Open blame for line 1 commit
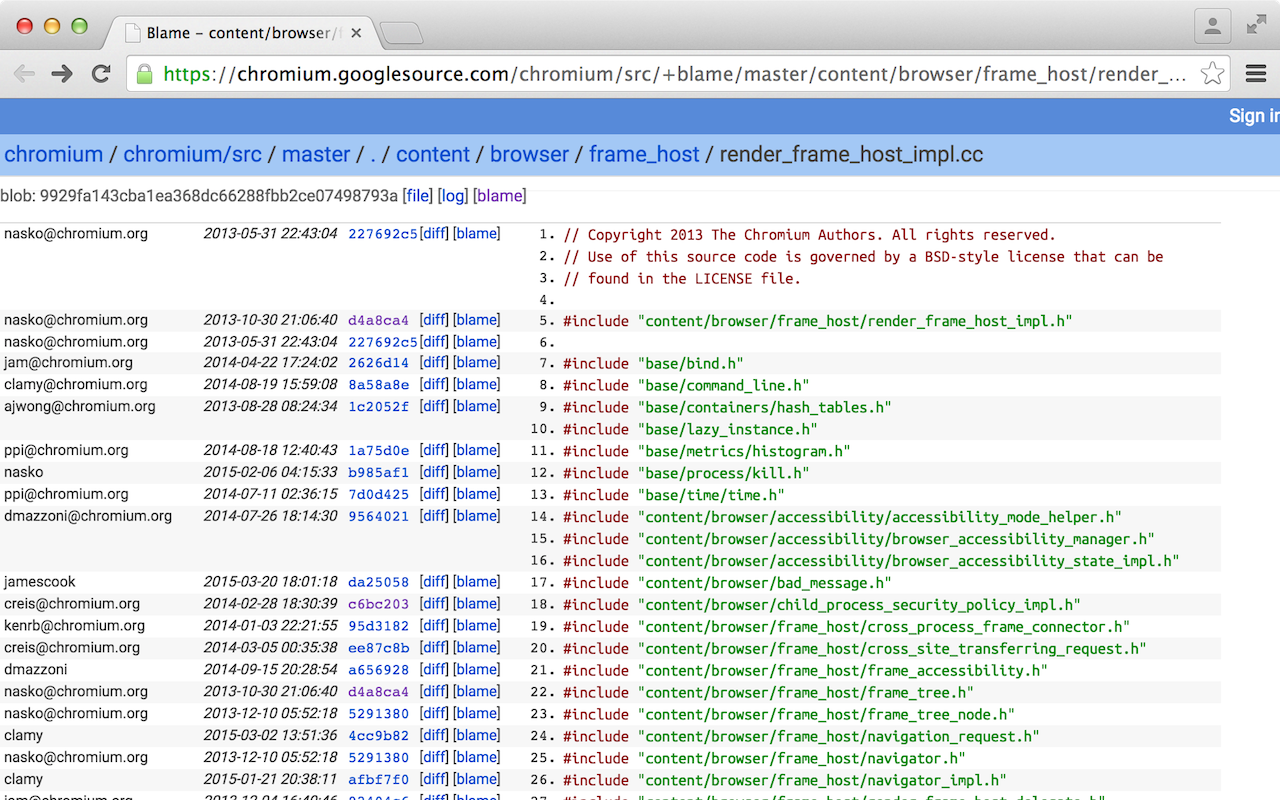Screen dimensions: 1280x800 click(477, 234)
